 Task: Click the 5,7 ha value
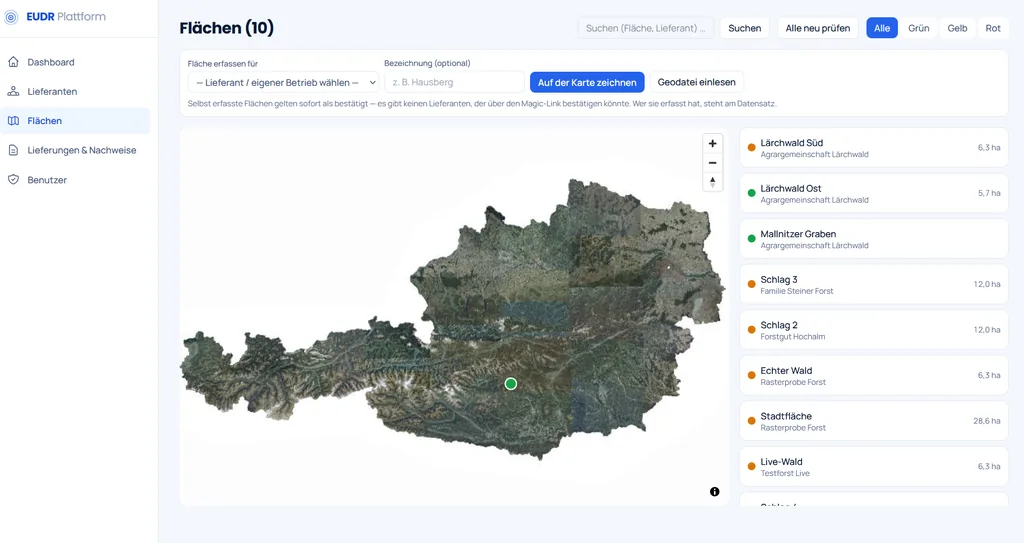click(x=989, y=193)
